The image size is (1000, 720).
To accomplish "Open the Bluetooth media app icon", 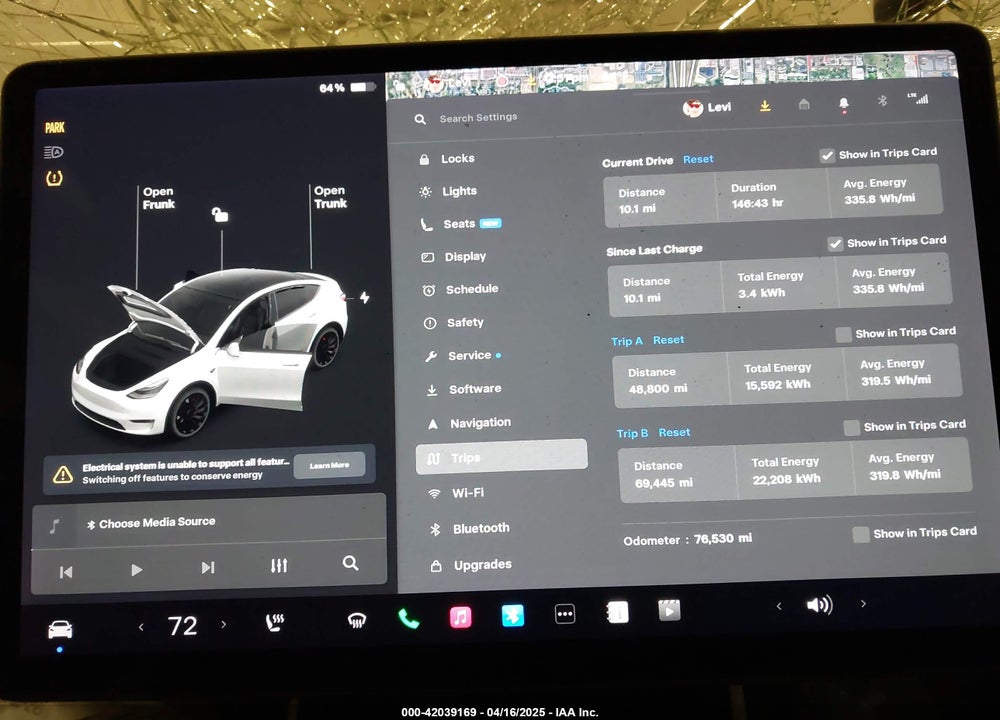I will point(513,615).
